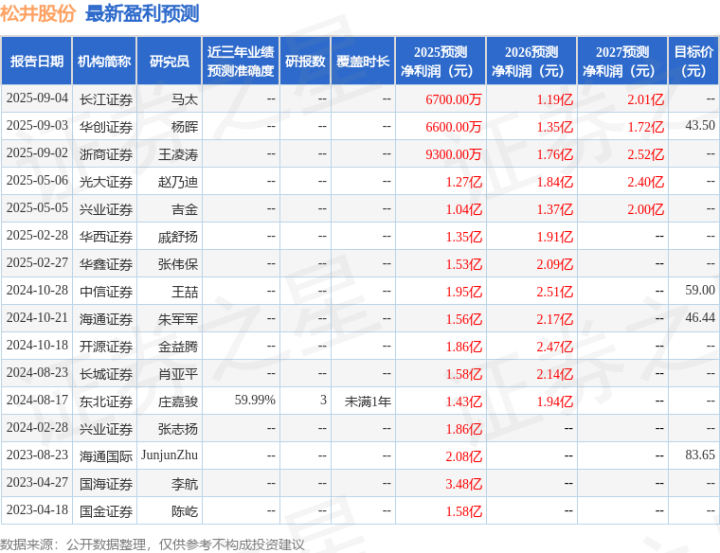Select the 长江证券 institution cell
The width and height of the screenshot is (720, 553).
point(106,99)
